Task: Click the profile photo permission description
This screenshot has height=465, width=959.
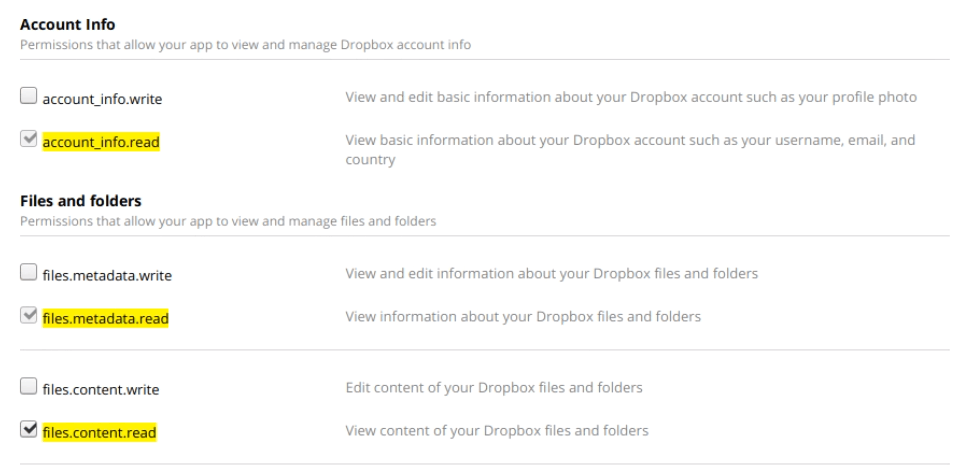Action: click(631, 97)
